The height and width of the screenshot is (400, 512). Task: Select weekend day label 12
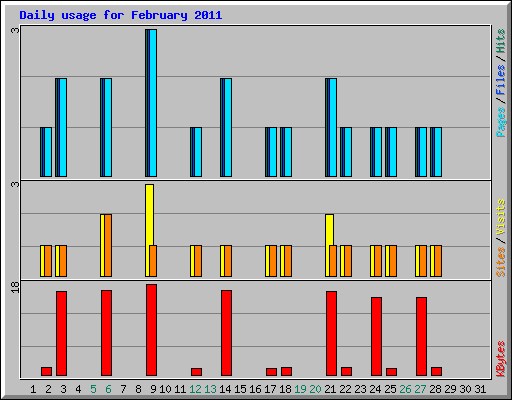(195, 389)
